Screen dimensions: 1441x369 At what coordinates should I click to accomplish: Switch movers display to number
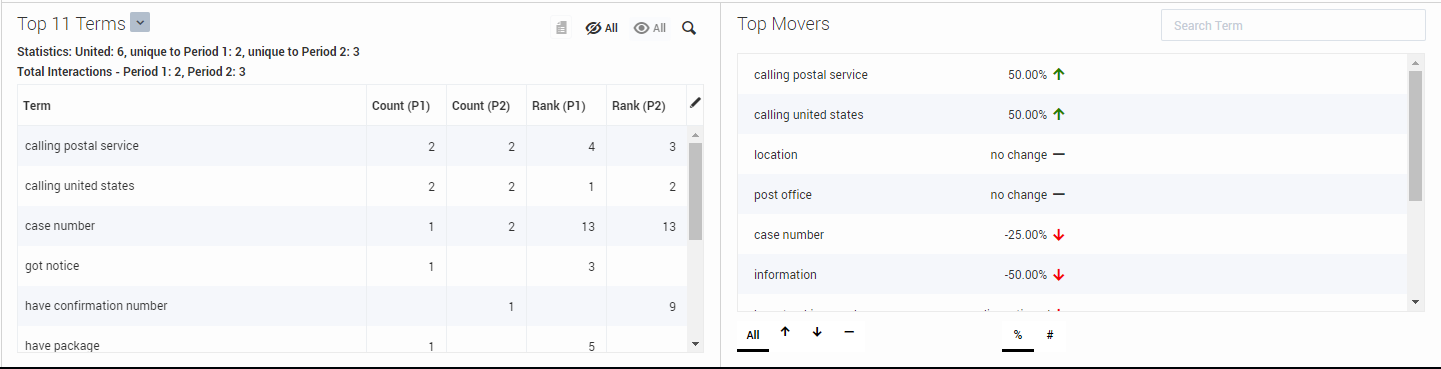click(1050, 335)
